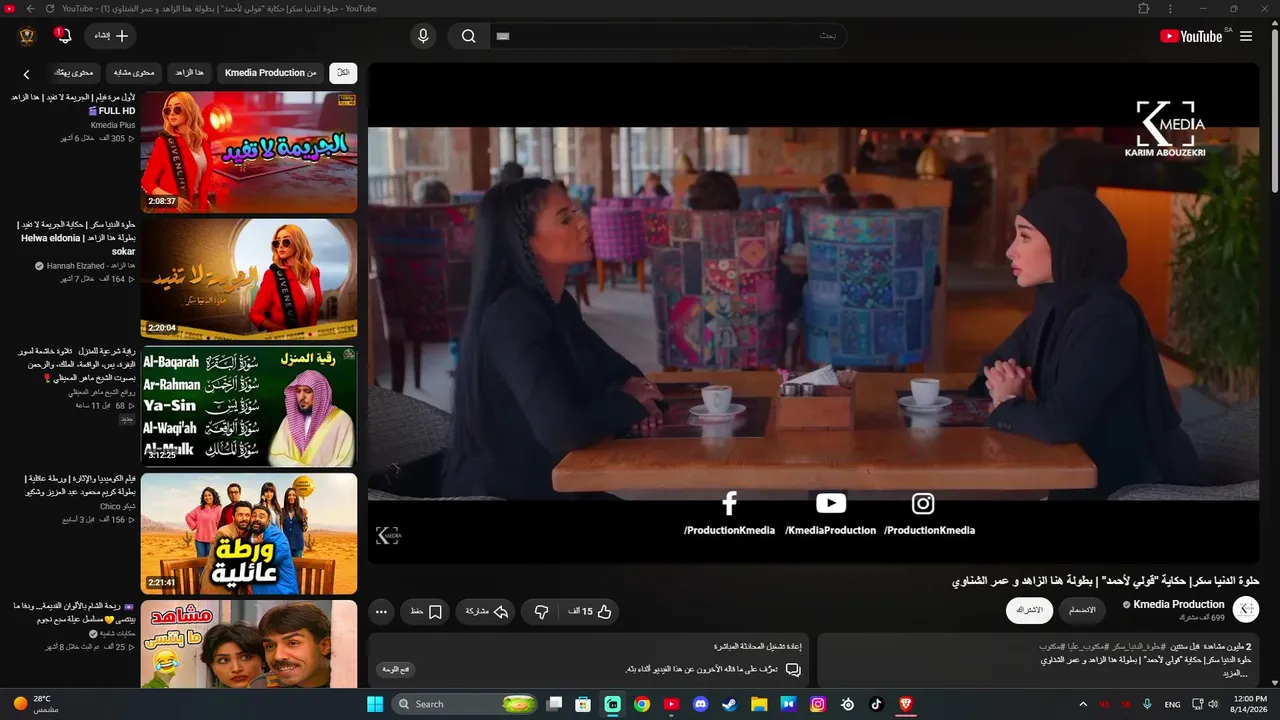Open notifications bell with unread badge
The height and width of the screenshot is (720, 1280).
64,36
